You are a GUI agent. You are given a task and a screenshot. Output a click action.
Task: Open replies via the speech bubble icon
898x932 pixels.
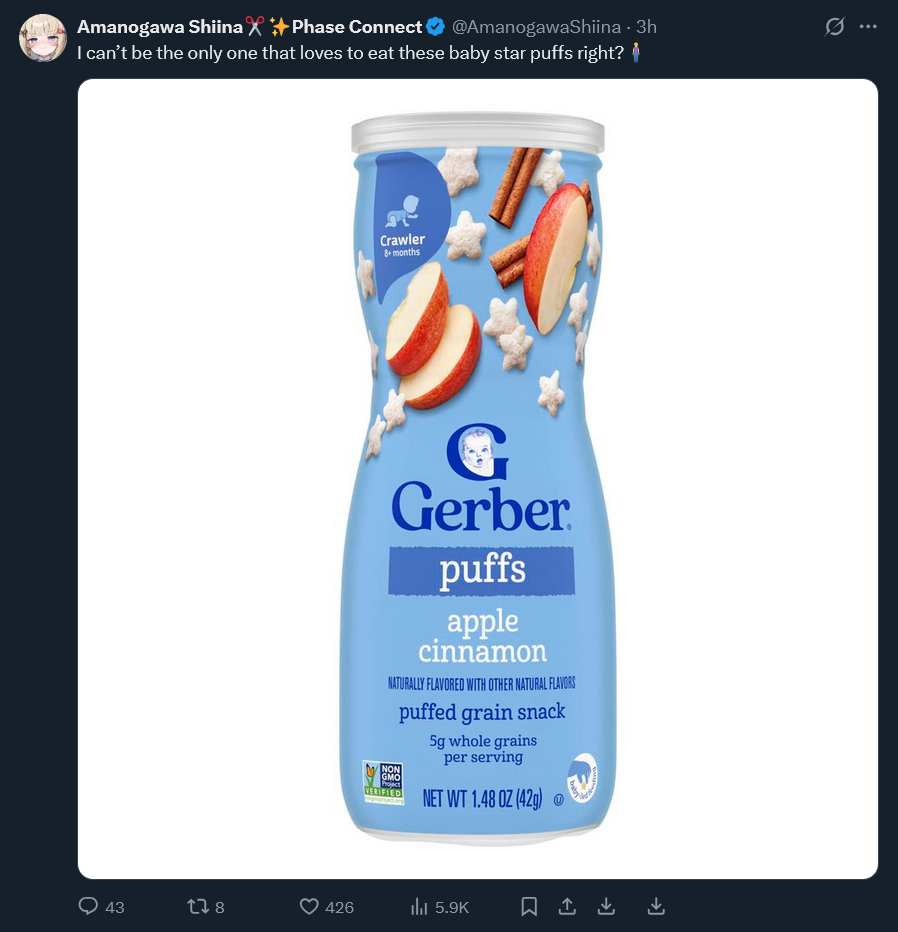click(88, 906)
